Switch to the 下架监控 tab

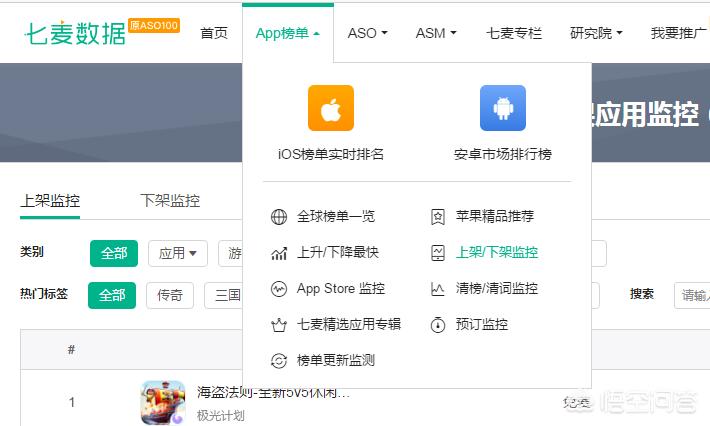170,200
